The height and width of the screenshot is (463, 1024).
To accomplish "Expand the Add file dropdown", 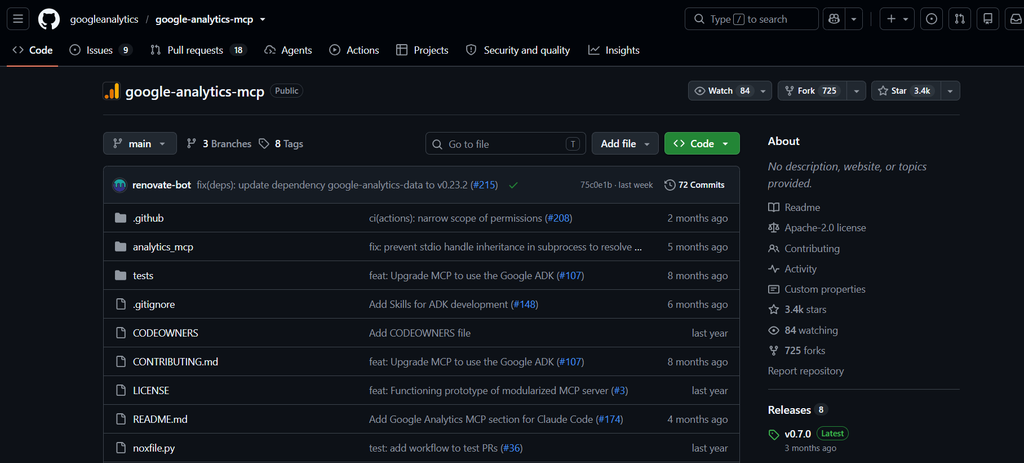I will point(625,144).
